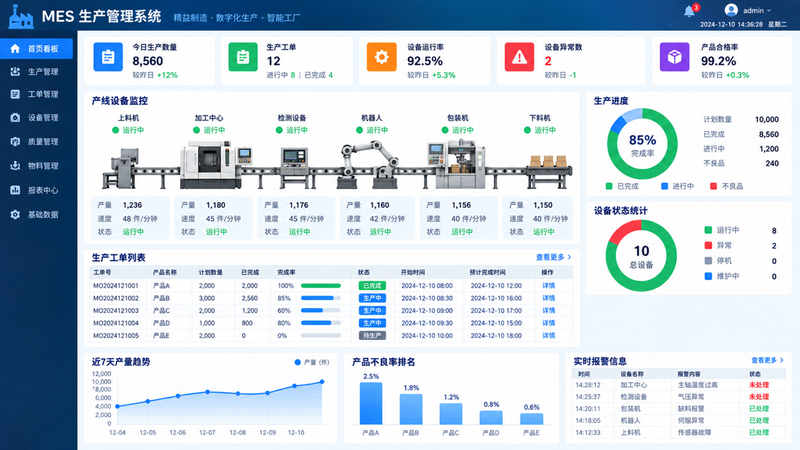800x450 pixels.
Task: Open the notification bell icon
Action: 690,11
